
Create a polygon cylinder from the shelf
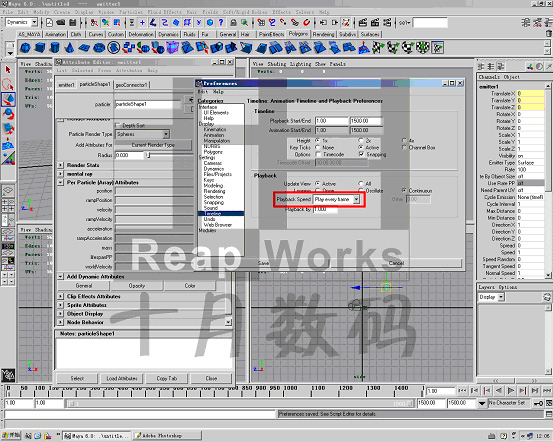click(x=55, y=48)
